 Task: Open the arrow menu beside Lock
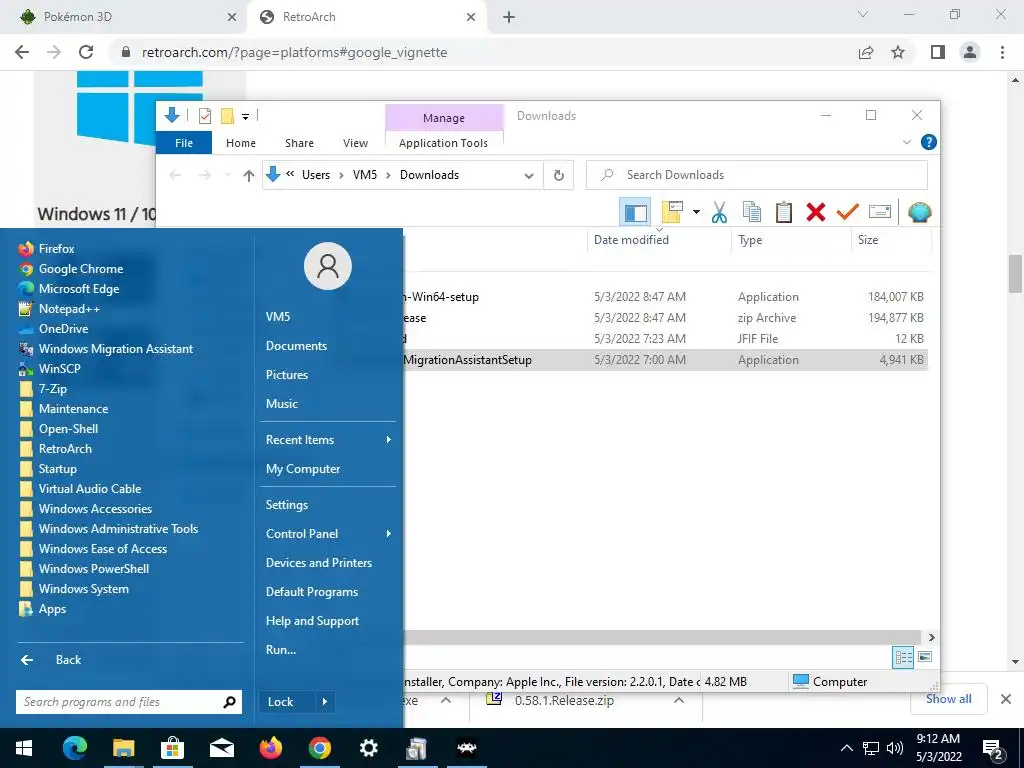click(x=325, y=702)
